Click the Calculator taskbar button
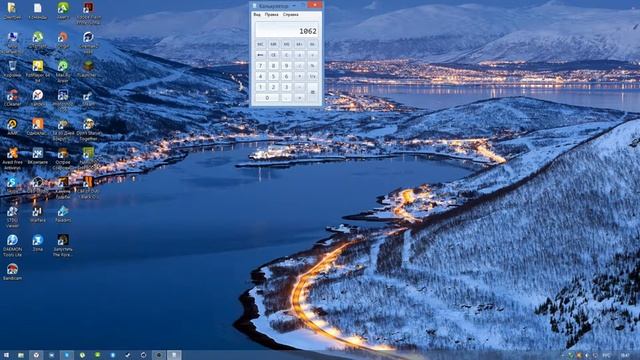The image size is (640, 360). (x=174, y=355)
